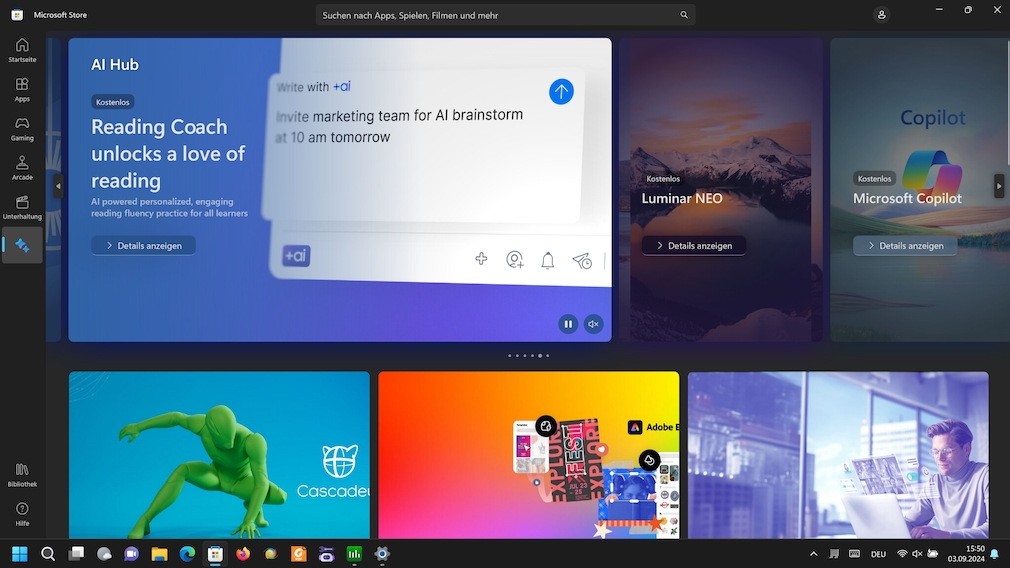Open the Windows Start menu
1010x568 pixels.
[20, 554]
